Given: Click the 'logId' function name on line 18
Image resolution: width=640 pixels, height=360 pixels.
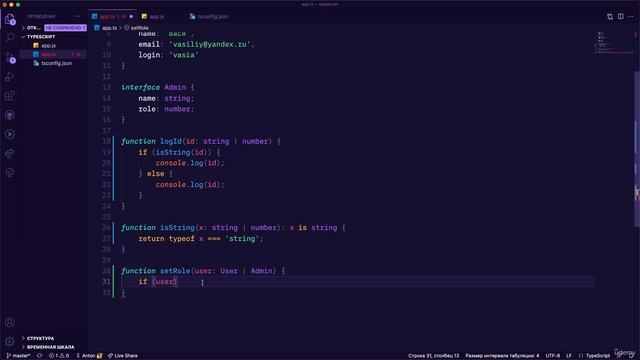Looking at the screenshot, I should 171,141.
